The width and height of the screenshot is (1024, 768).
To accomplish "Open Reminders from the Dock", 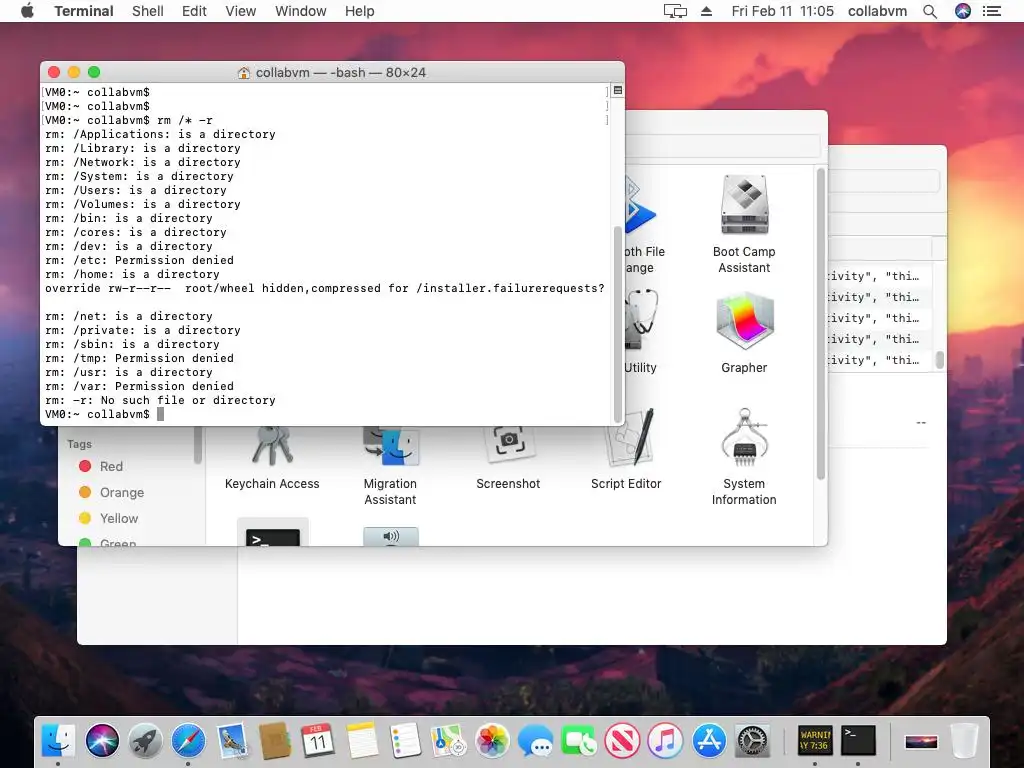I will (405, 741).
